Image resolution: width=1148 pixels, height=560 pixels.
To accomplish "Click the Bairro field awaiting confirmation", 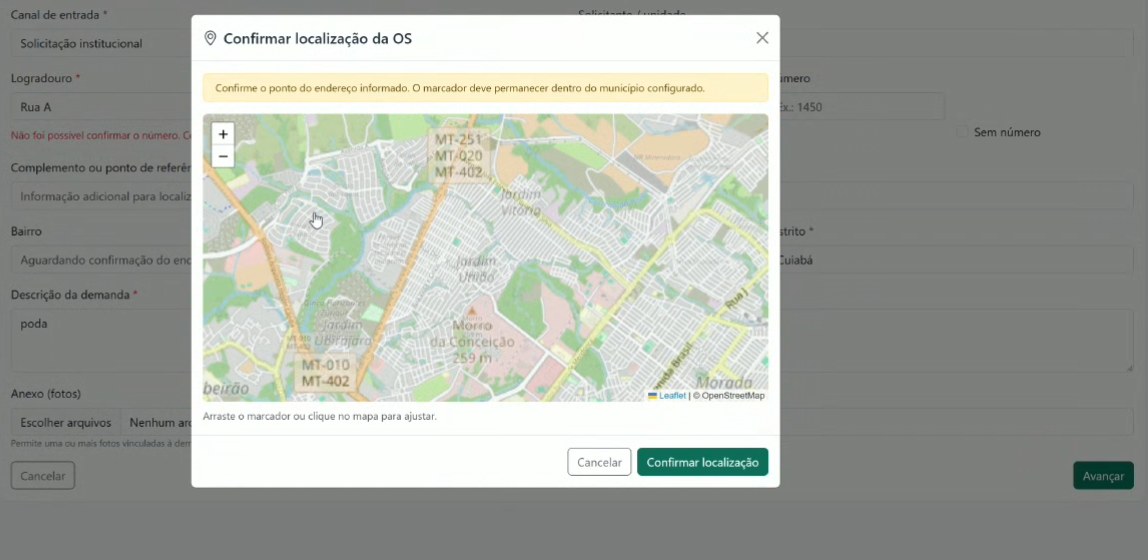I will [x=101, y=260].
